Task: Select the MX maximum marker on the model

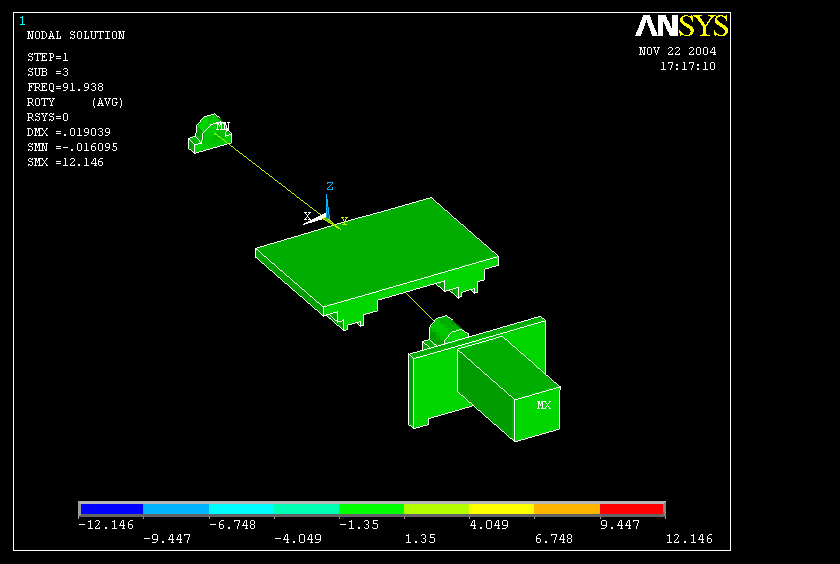Action: [x=544, y=405]
